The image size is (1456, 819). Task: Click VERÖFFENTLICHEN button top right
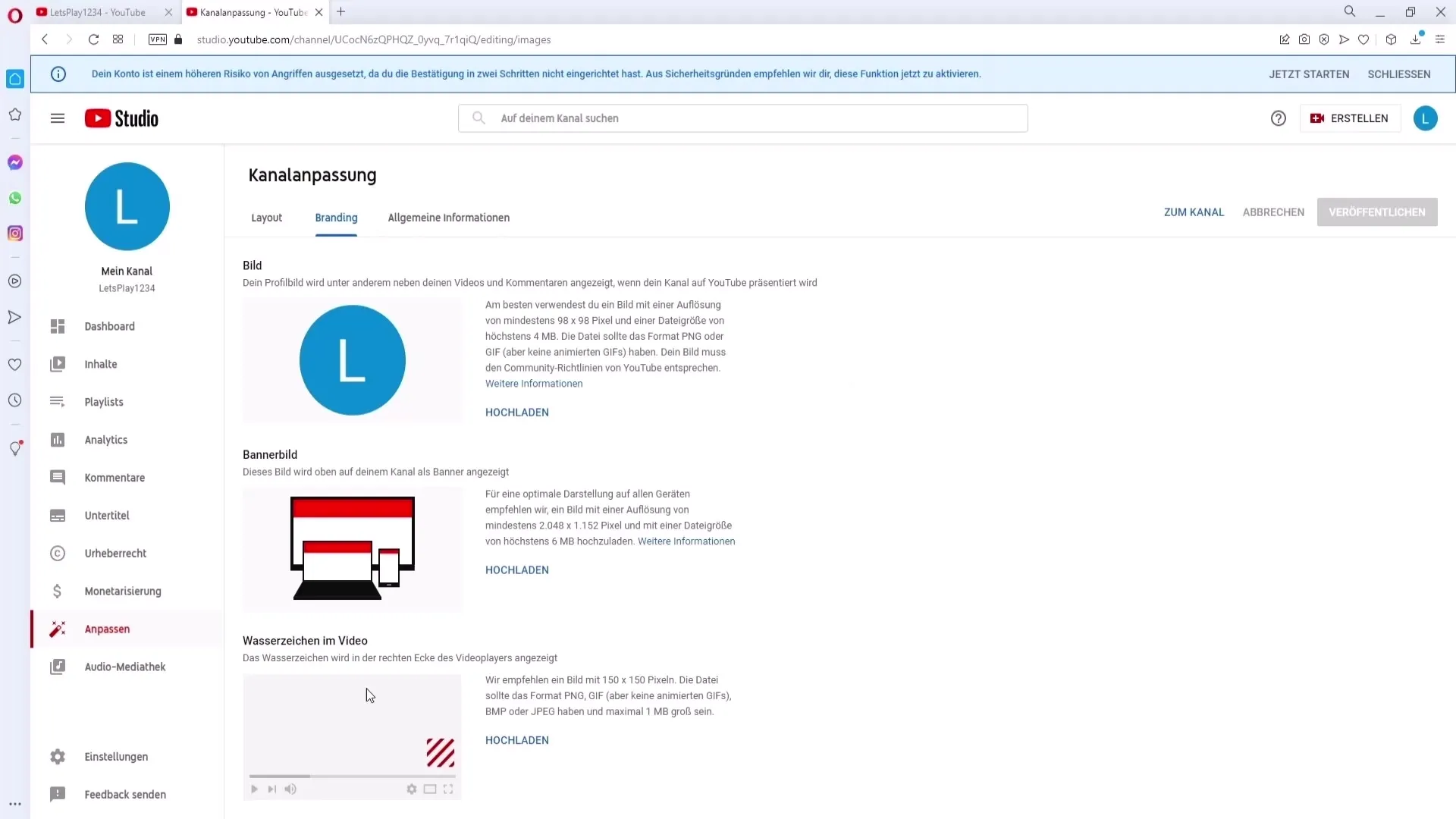pyautogui.click(x=1378, y=212)
